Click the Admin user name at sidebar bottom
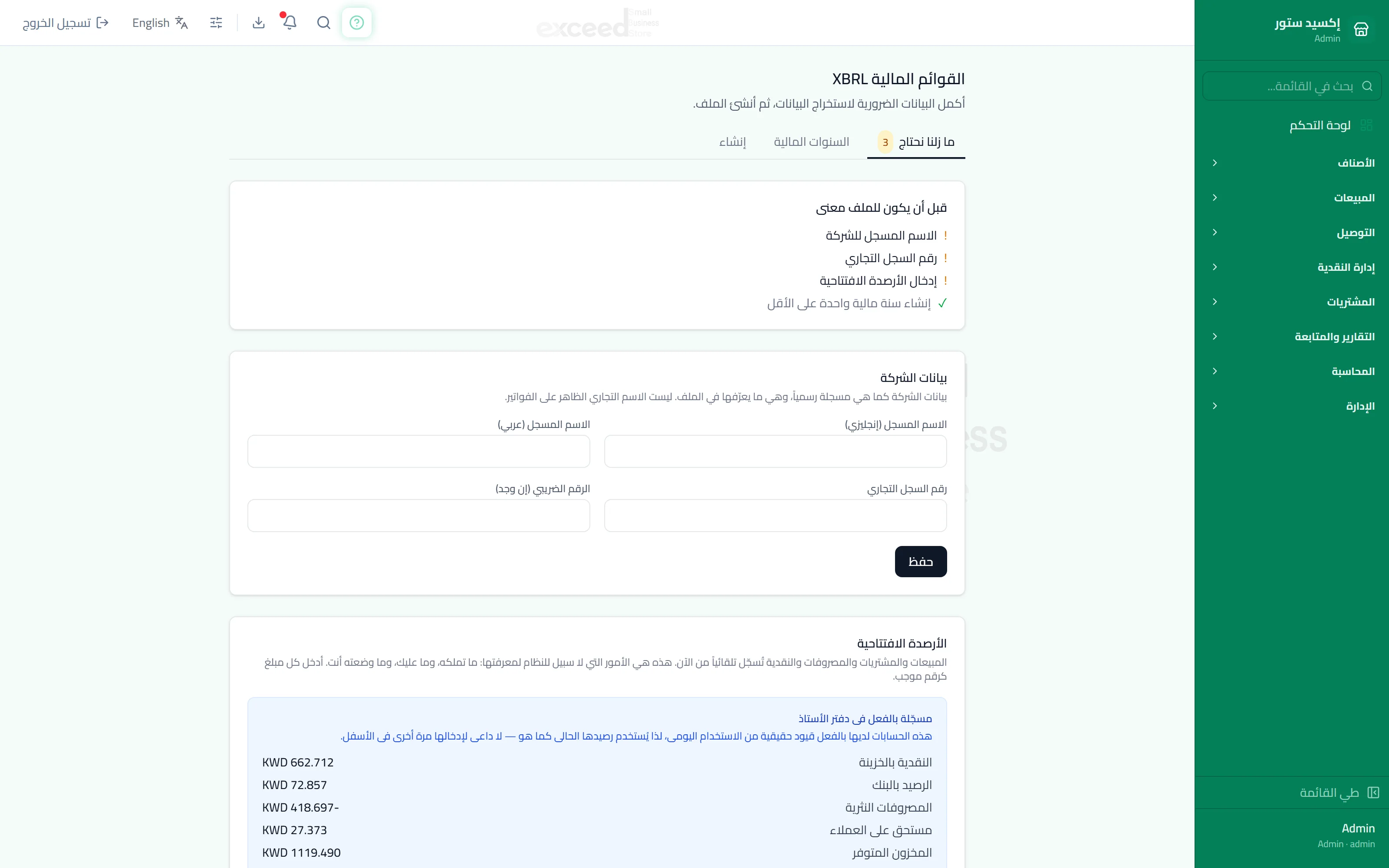This screenshot has width=1389, height=868. coord(1358,829)
